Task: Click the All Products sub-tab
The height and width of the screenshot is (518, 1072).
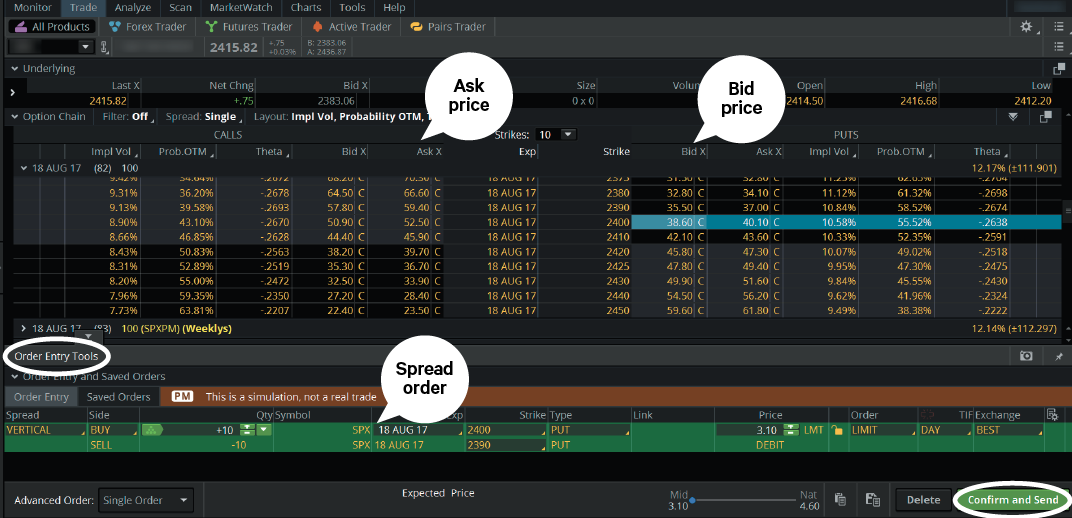Action: (x=53, y=27)
